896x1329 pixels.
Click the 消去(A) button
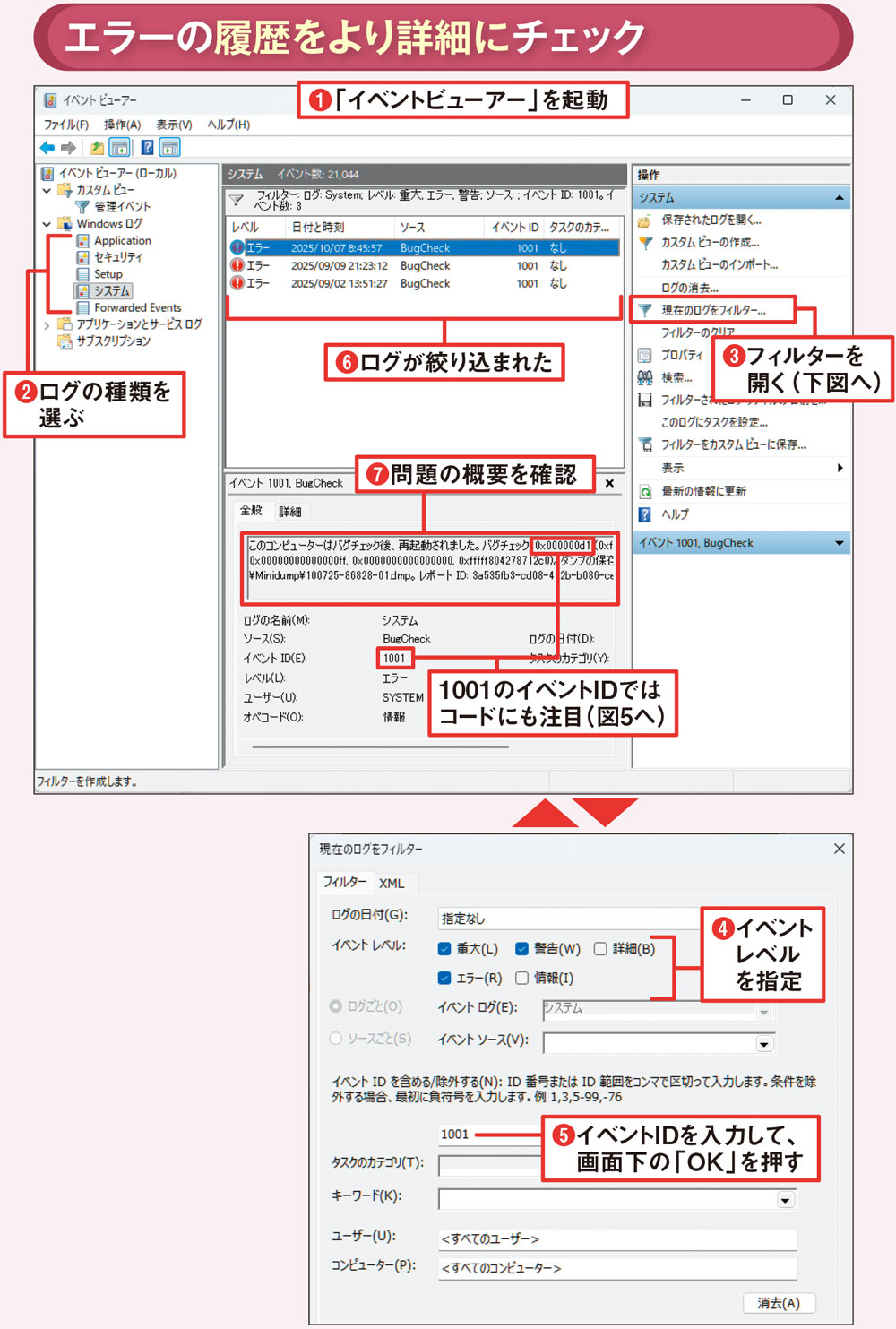[x=778, y=1303]
